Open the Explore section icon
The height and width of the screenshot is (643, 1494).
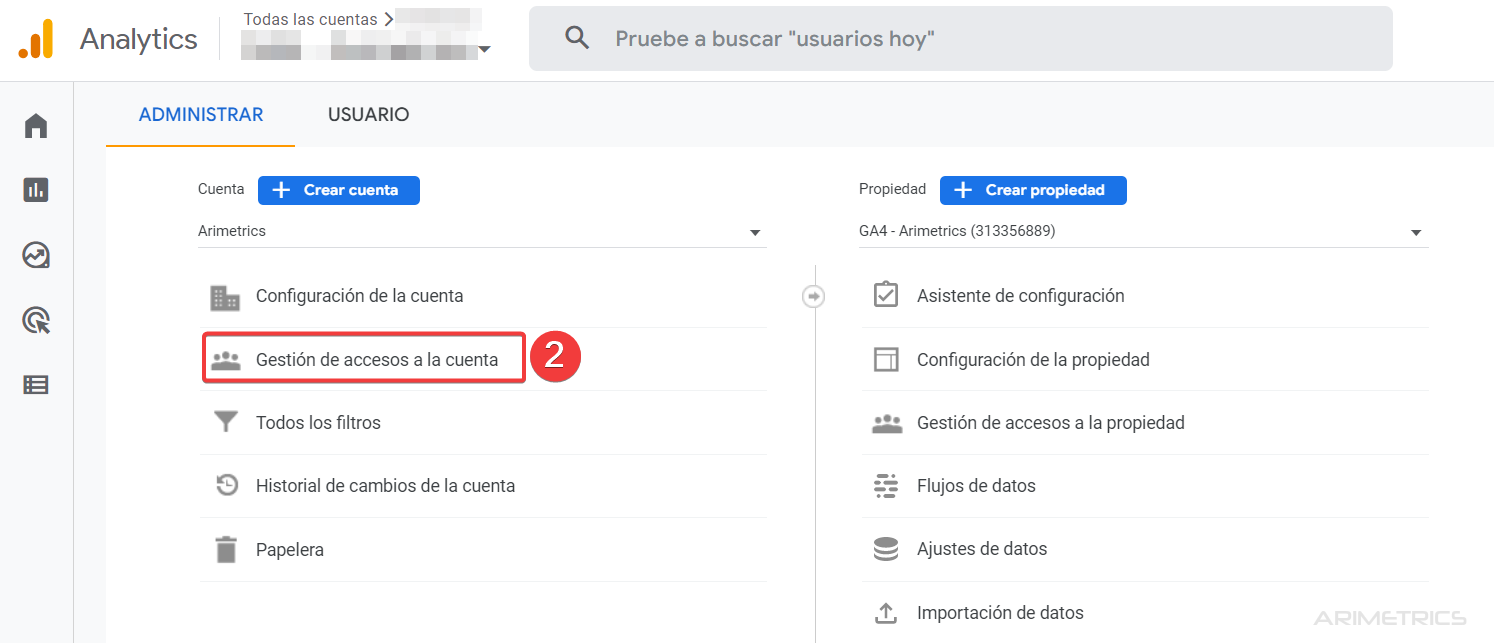point(36,255)
